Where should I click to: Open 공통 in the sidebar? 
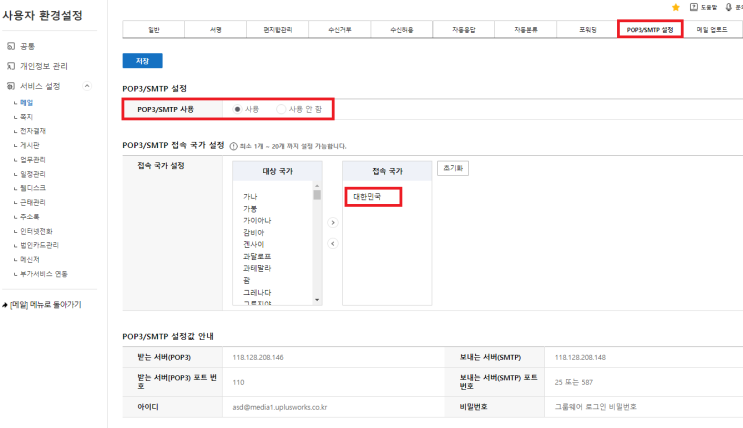tap(27, 46)
